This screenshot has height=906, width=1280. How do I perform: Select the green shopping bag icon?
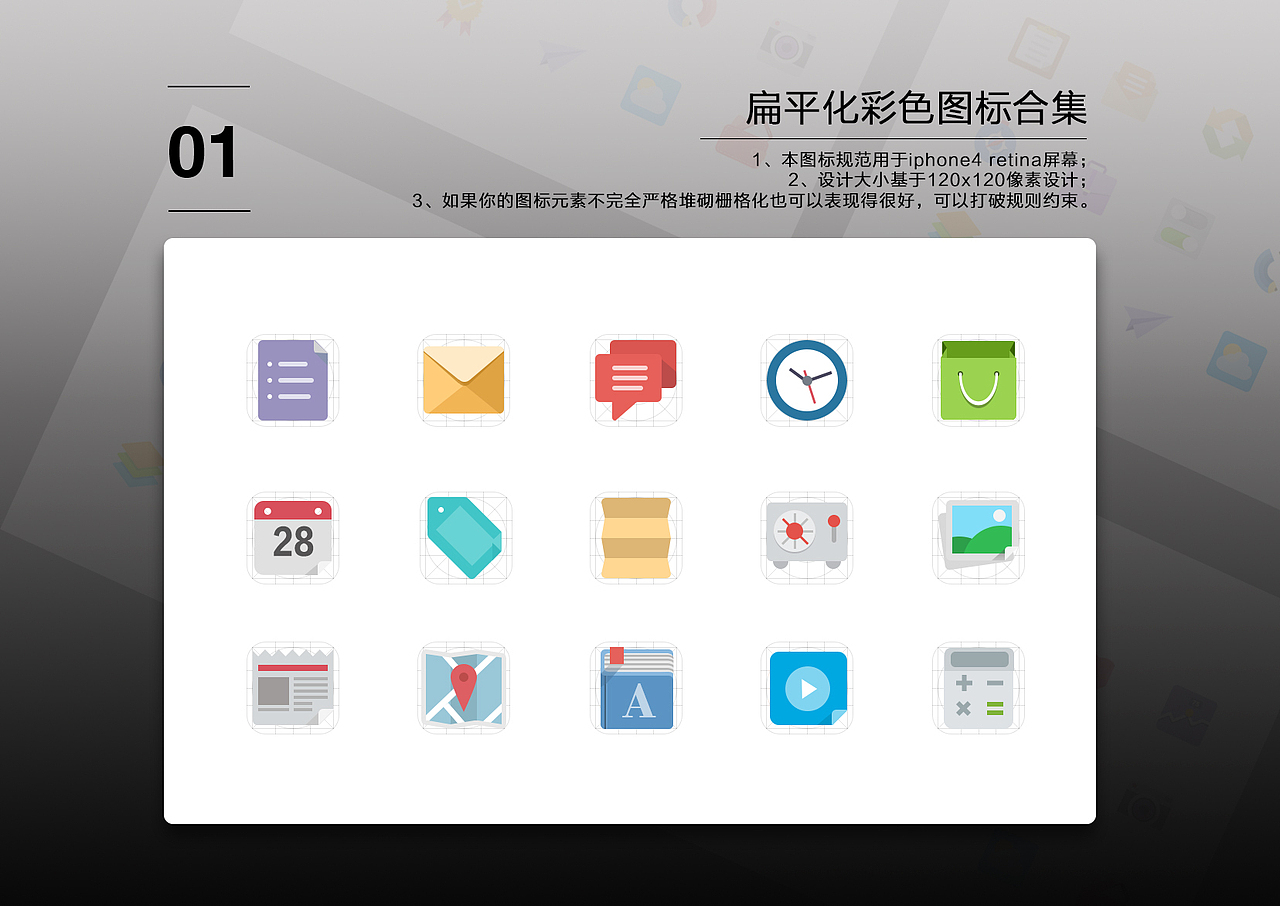[977, 380]
